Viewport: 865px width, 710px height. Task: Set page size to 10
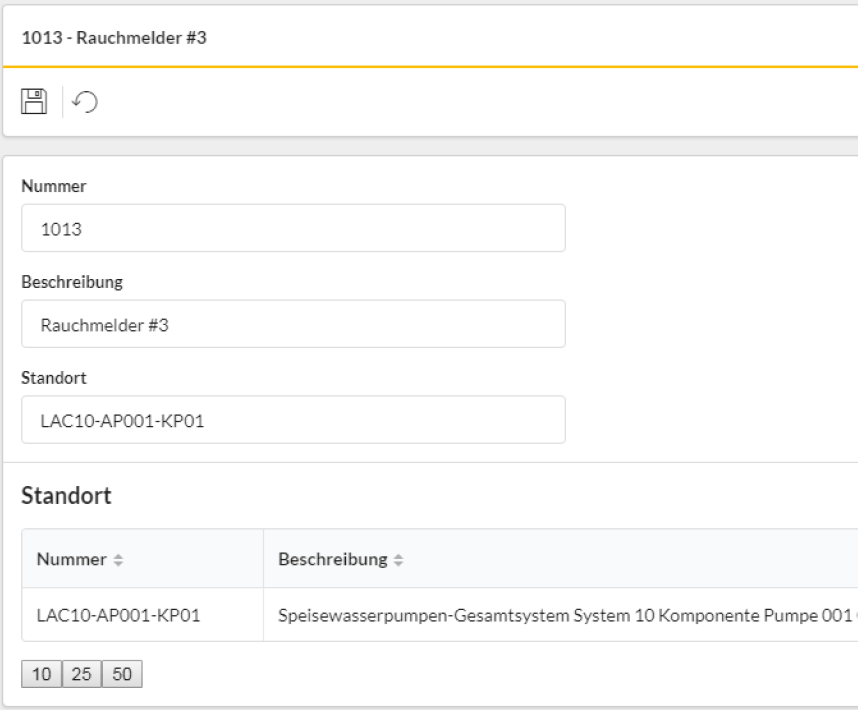41,675
